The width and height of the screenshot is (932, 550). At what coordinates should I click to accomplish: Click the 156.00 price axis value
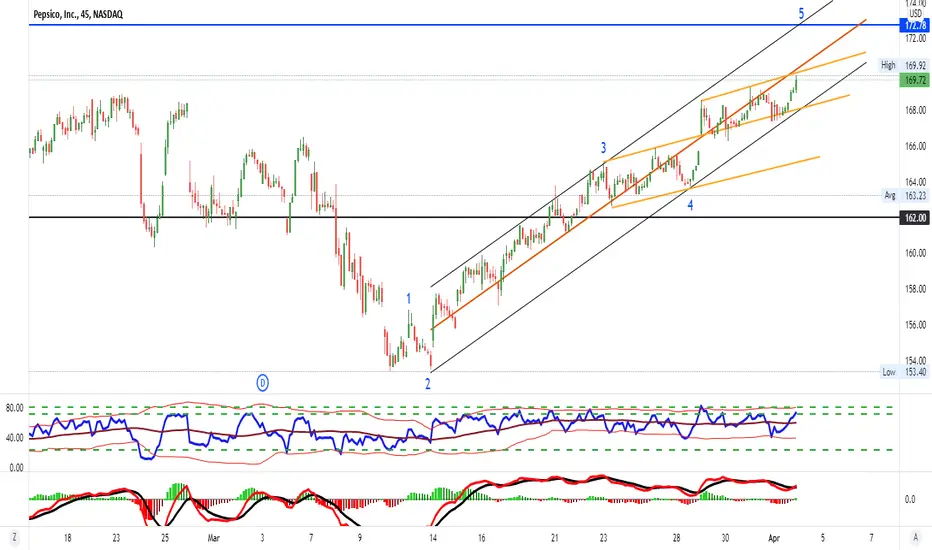[x=915, y=325]
